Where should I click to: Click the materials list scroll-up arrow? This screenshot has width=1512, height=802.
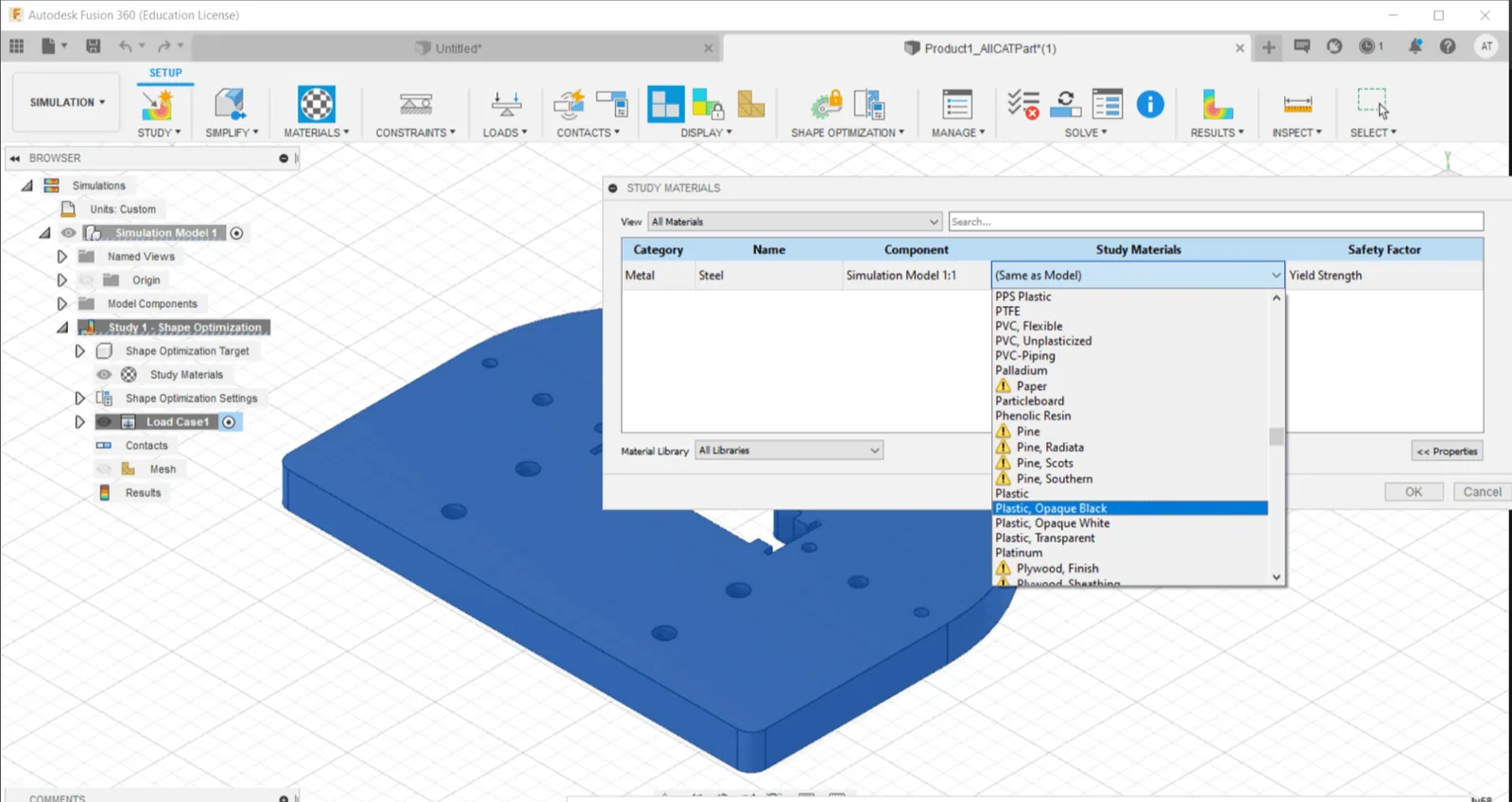click(1277, 298)
